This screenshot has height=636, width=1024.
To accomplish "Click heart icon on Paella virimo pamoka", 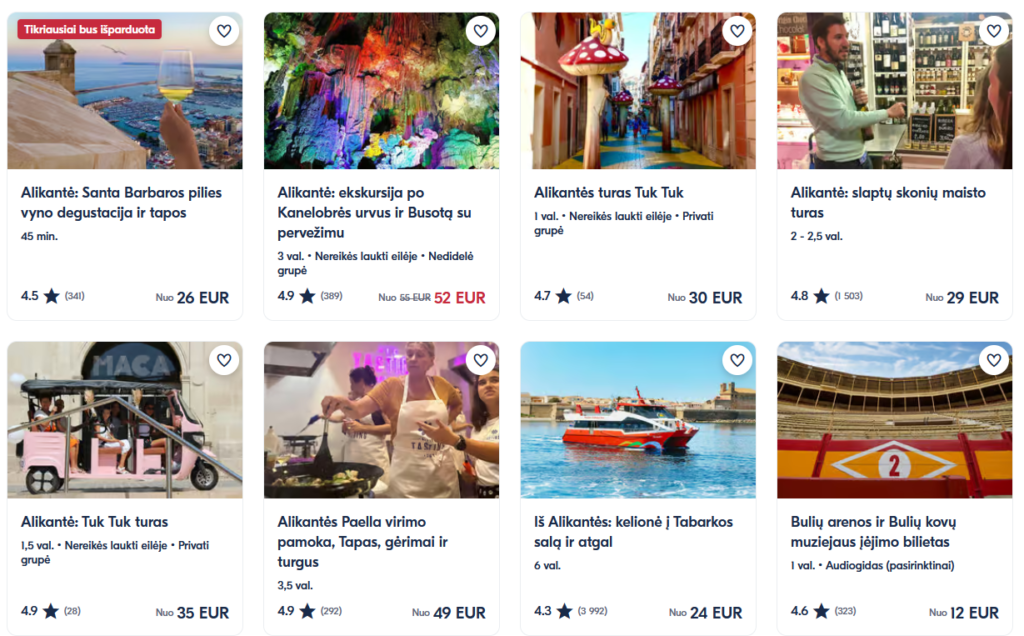I will tap(481, 360).
